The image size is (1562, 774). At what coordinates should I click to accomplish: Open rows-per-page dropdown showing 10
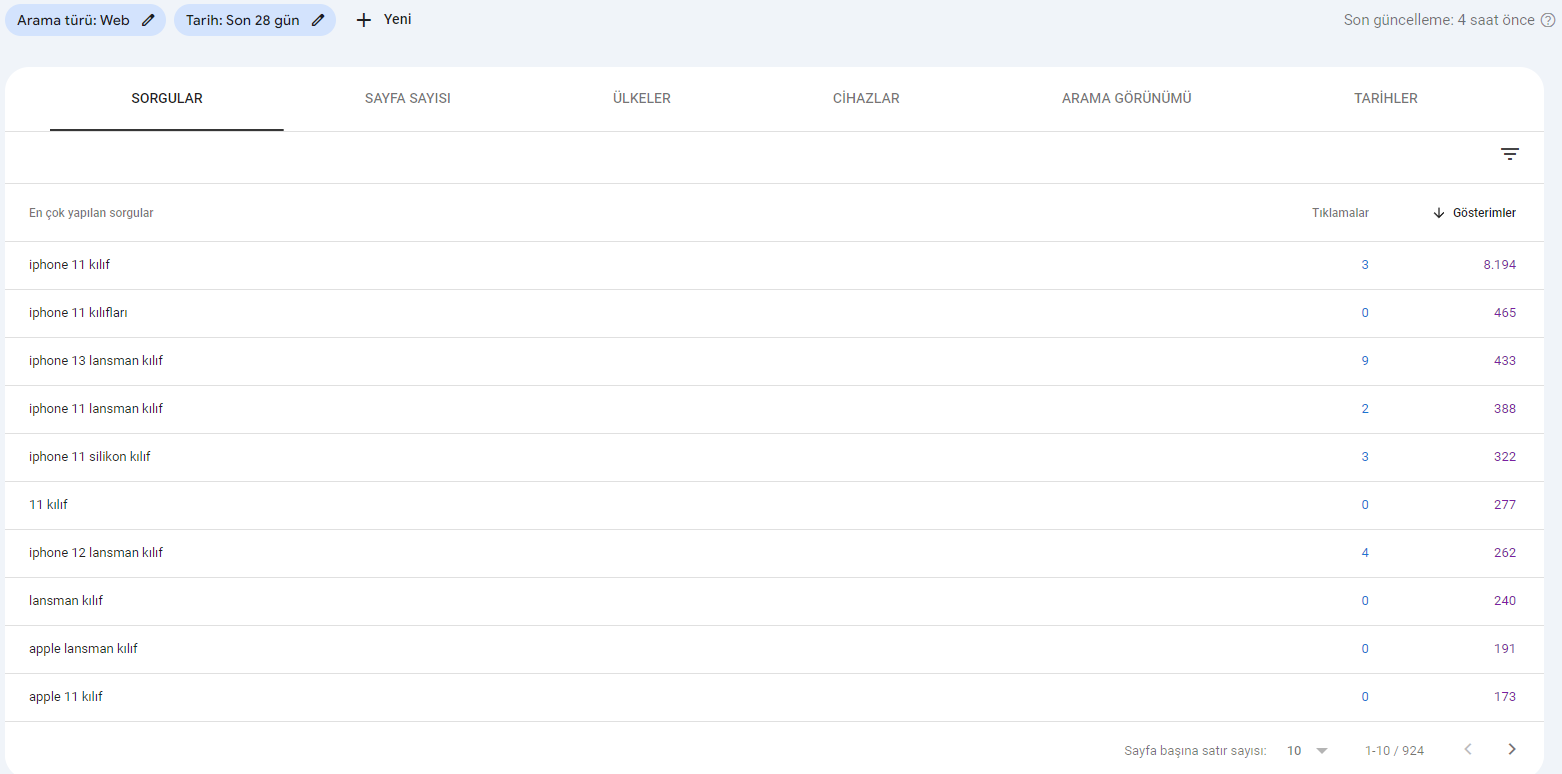1308,750
